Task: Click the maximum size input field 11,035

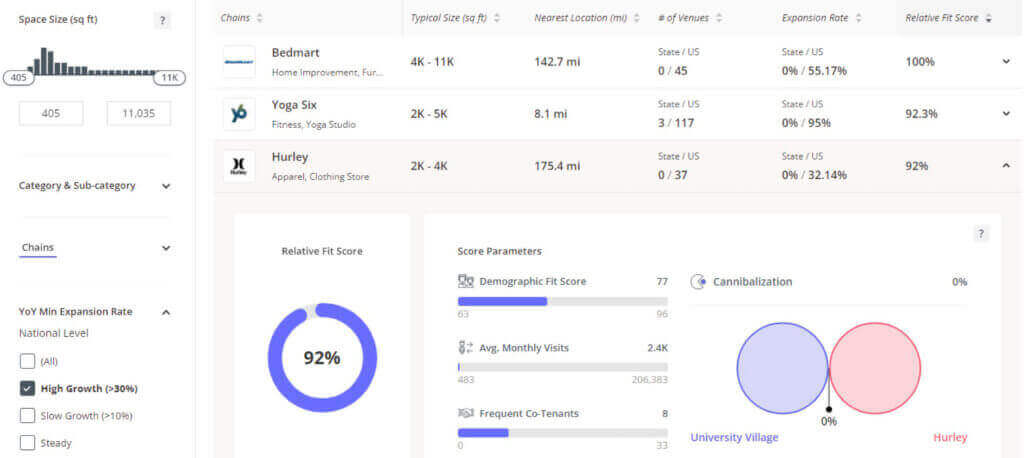Action: 138,114
